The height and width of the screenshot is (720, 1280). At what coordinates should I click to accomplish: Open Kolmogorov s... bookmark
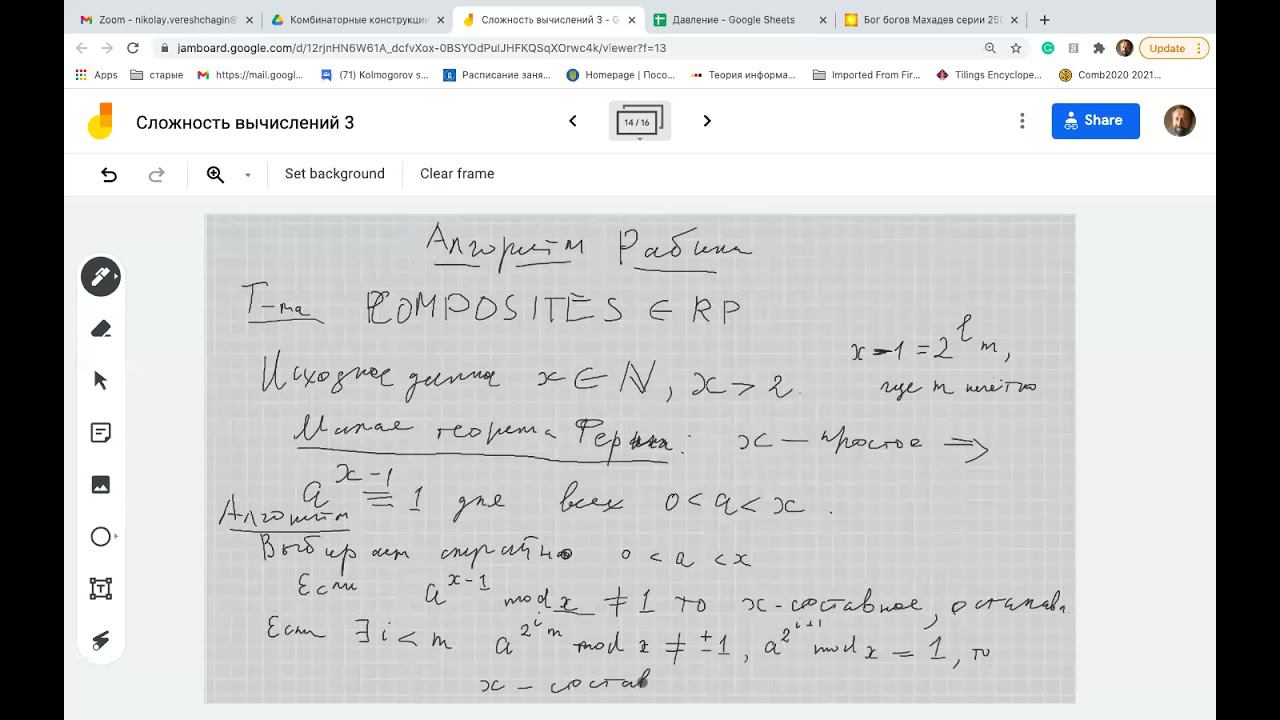click(x=375, y=75)
